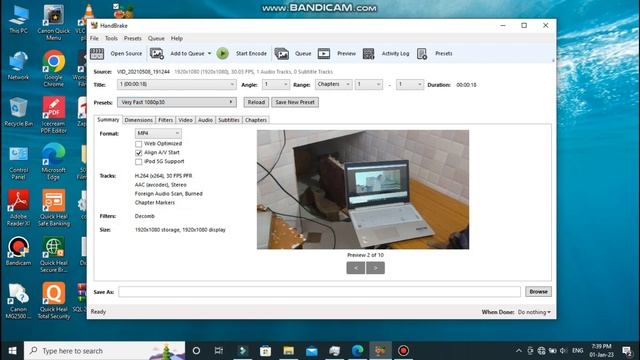Click the Browse button
Screen dimensions: 640x360
(x=538, y=292)
